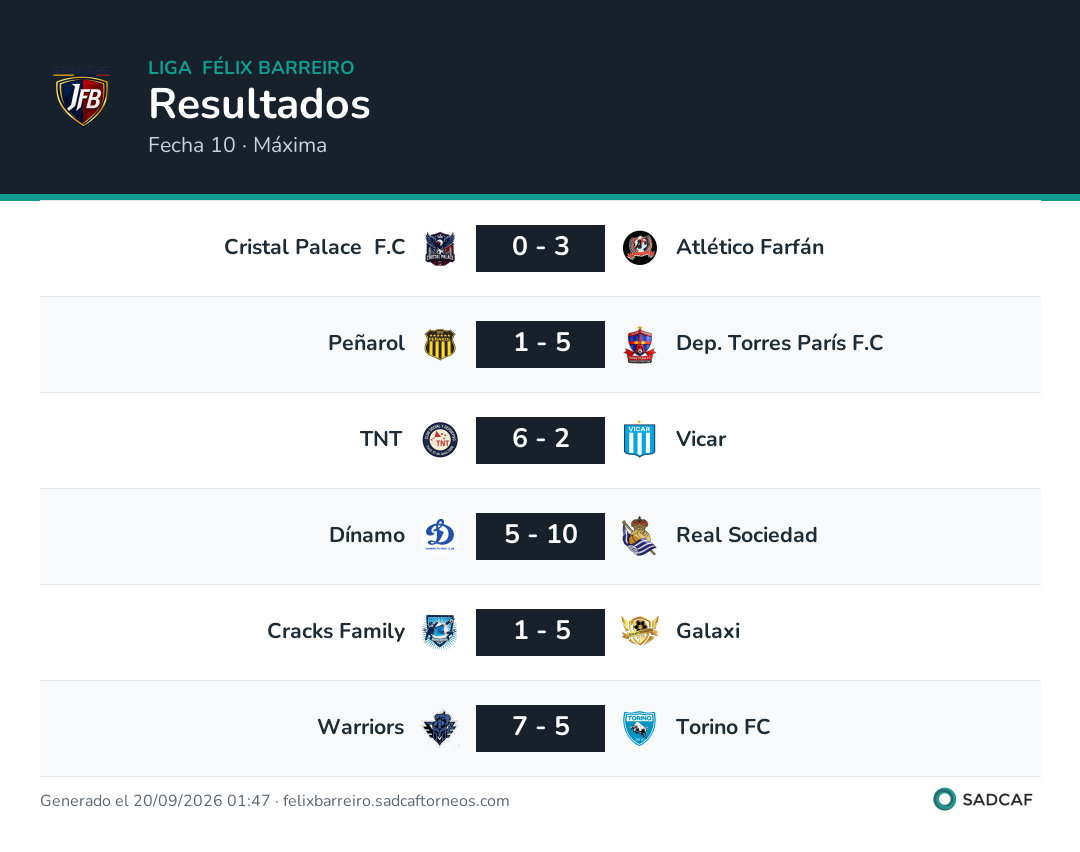This screenshot has height=852, width=1080.
Task: Click the Cristal Palace F.C crest
Action: coord(440,249)
